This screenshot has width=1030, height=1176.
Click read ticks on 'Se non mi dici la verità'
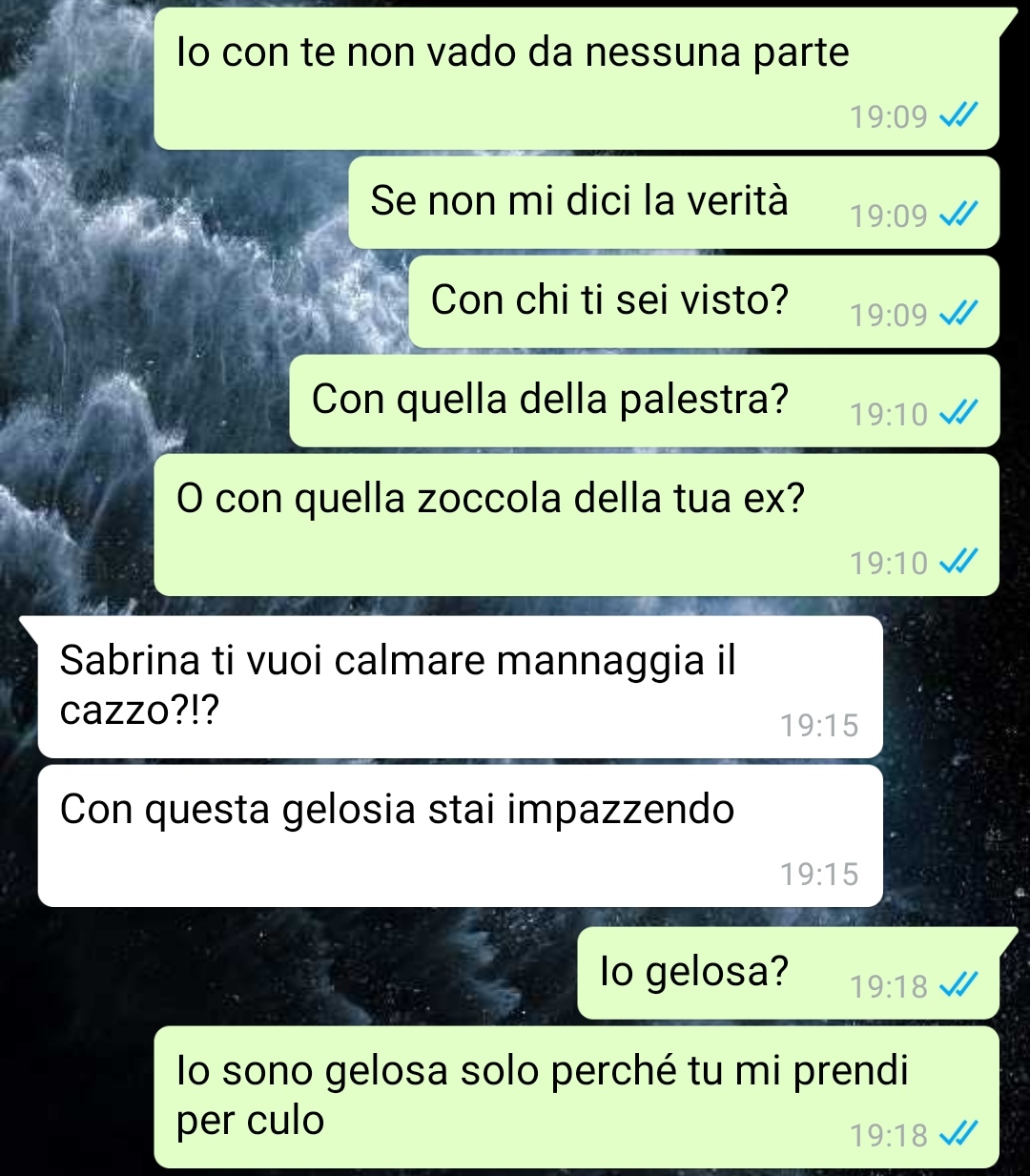pyautogui.click(x=958, y=216)
